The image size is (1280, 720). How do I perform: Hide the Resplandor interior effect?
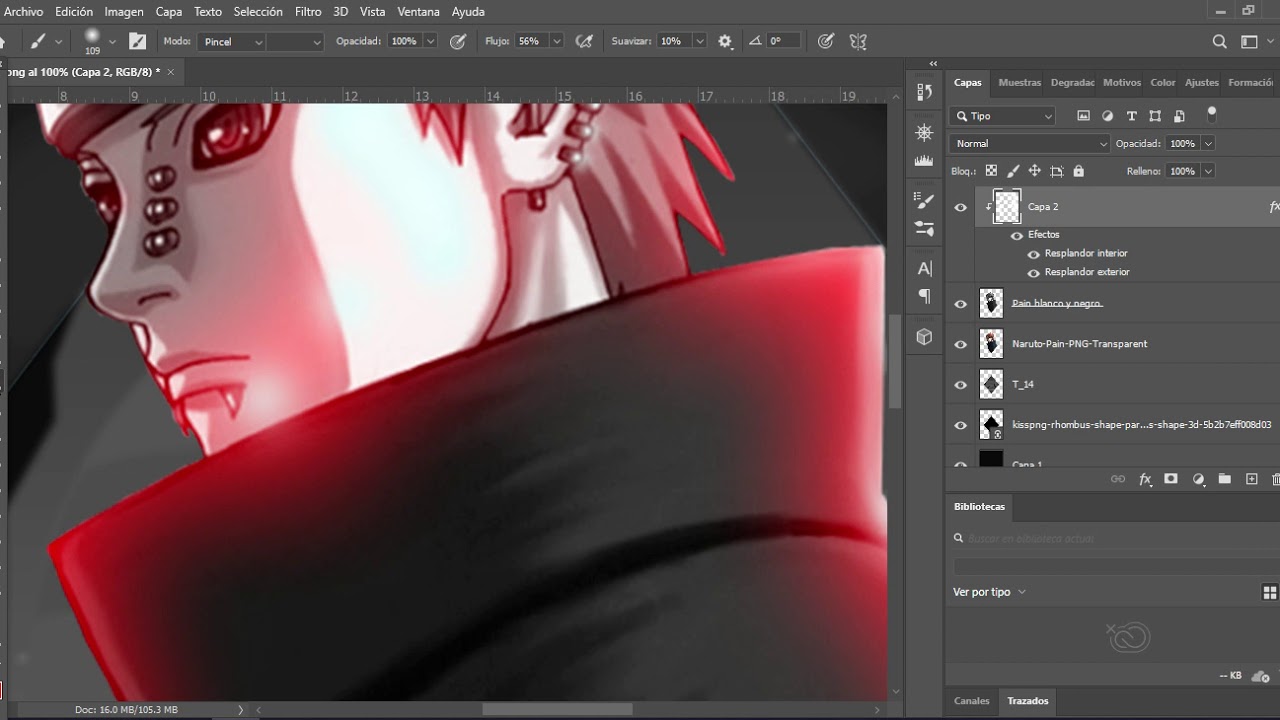[1034, 254]
